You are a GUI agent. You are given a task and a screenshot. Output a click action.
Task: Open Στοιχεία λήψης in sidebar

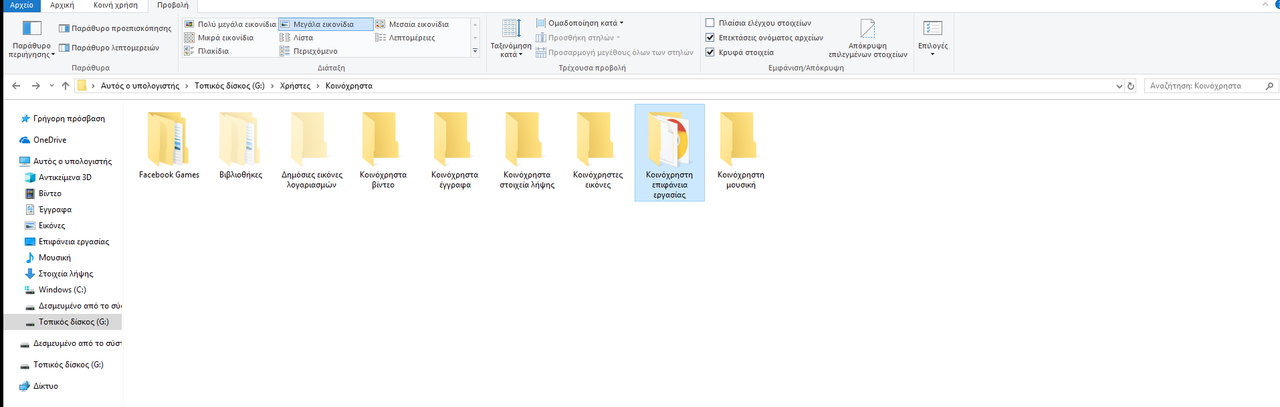coord(65,273)
